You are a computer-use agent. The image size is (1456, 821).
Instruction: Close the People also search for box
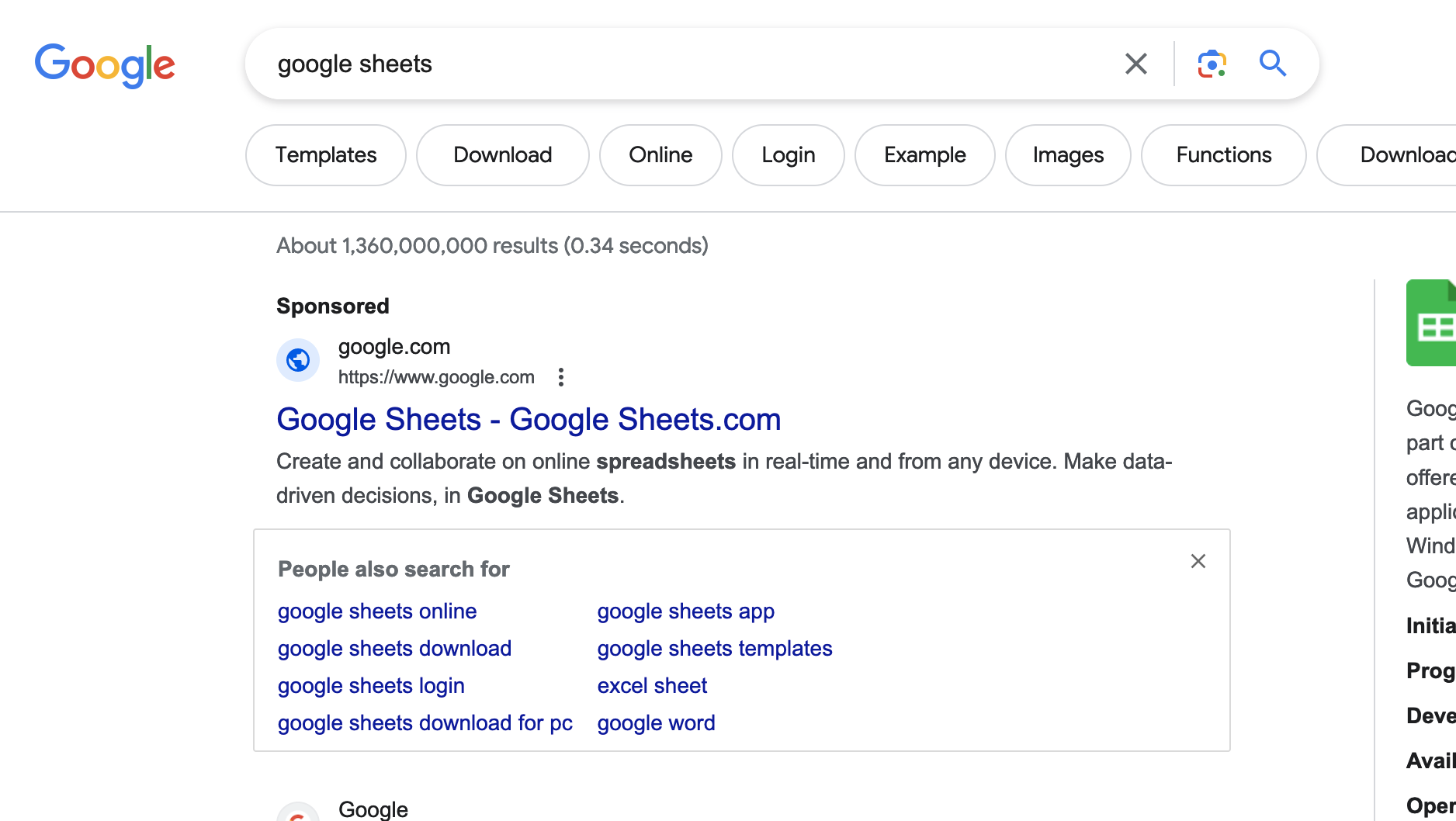point(1198,561)
